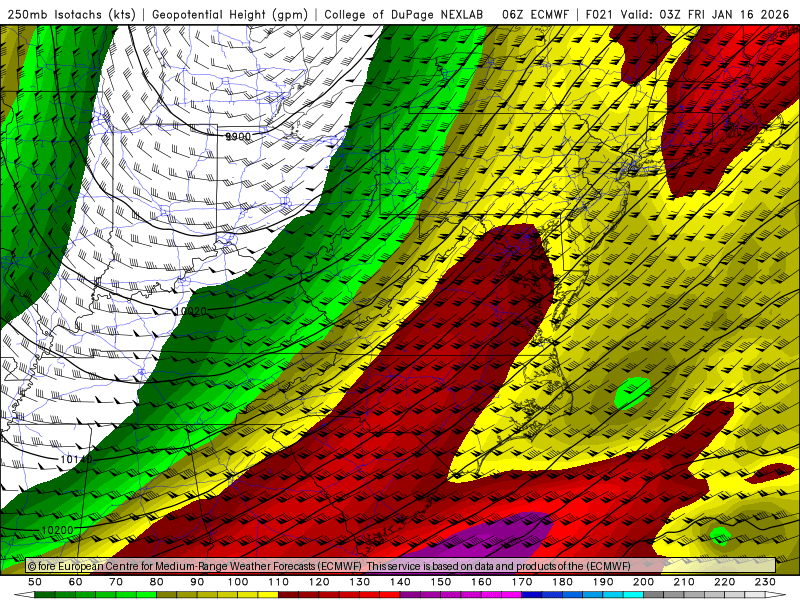Click the 150 value on the color scale
Viewport: 800px width, 600px height.
pos(441,582)
